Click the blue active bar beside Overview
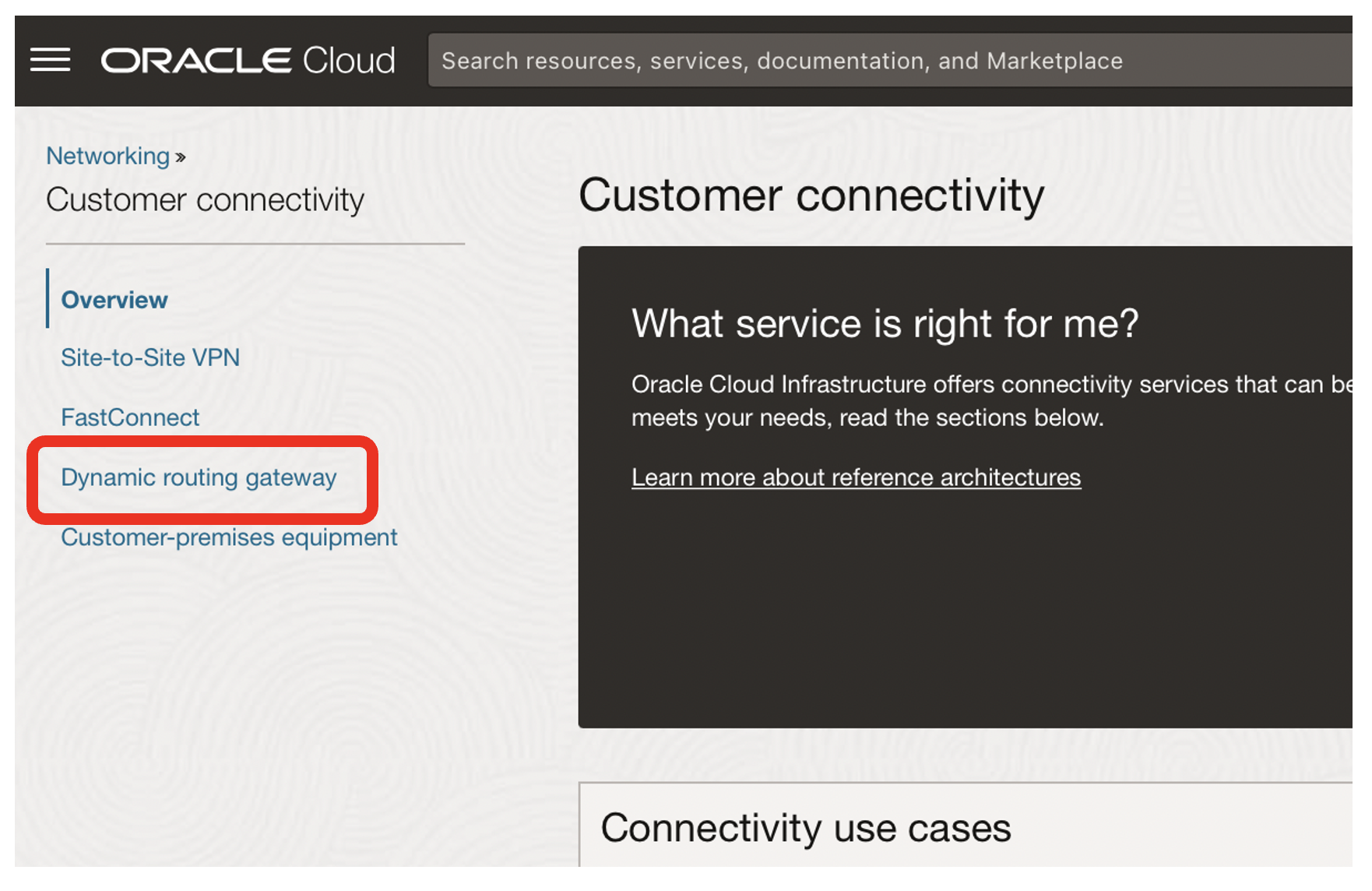 coord(48,299)
